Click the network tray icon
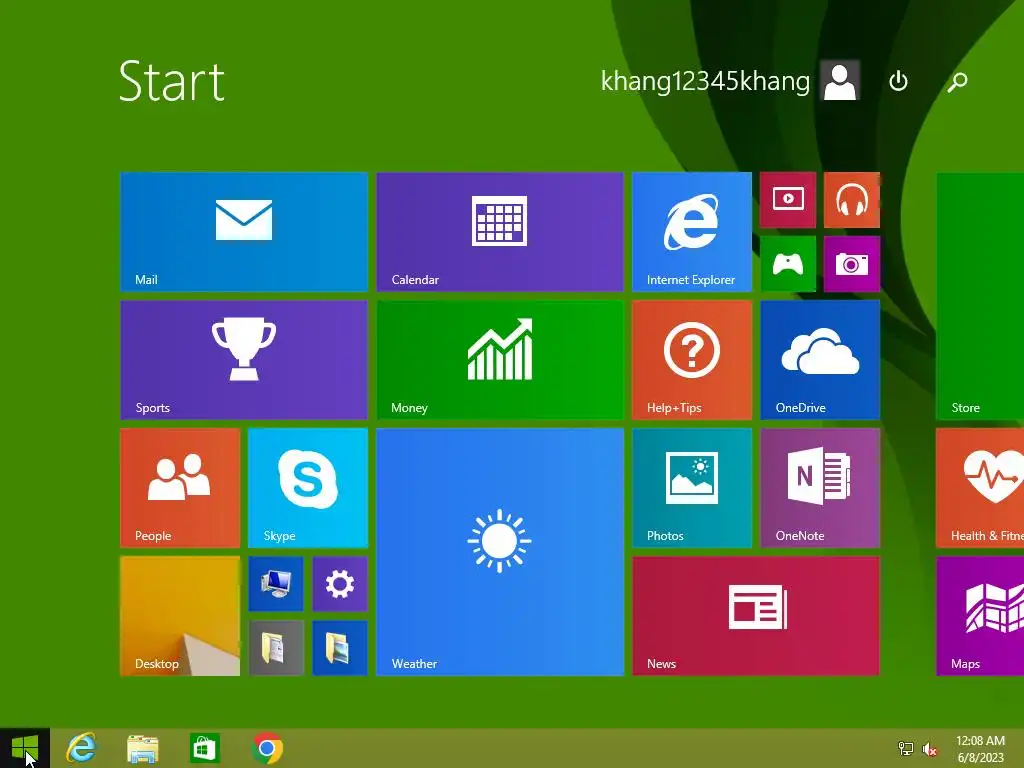This screenshot has height=768, width=1024. 906,749
